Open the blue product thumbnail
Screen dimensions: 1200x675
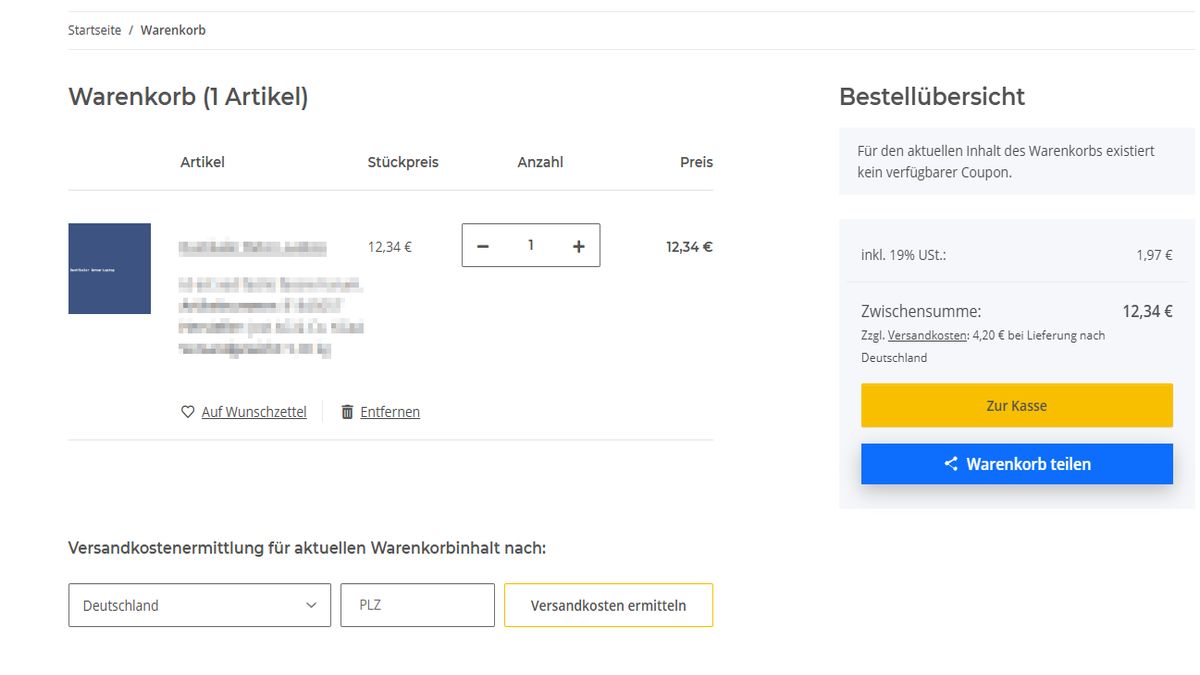click(109, 268)
